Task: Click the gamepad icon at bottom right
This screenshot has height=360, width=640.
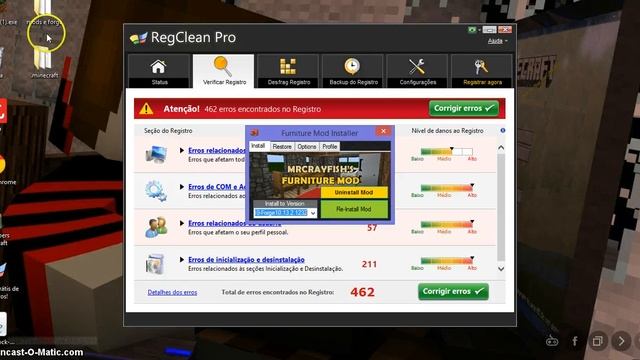Action: click(552, 341)
